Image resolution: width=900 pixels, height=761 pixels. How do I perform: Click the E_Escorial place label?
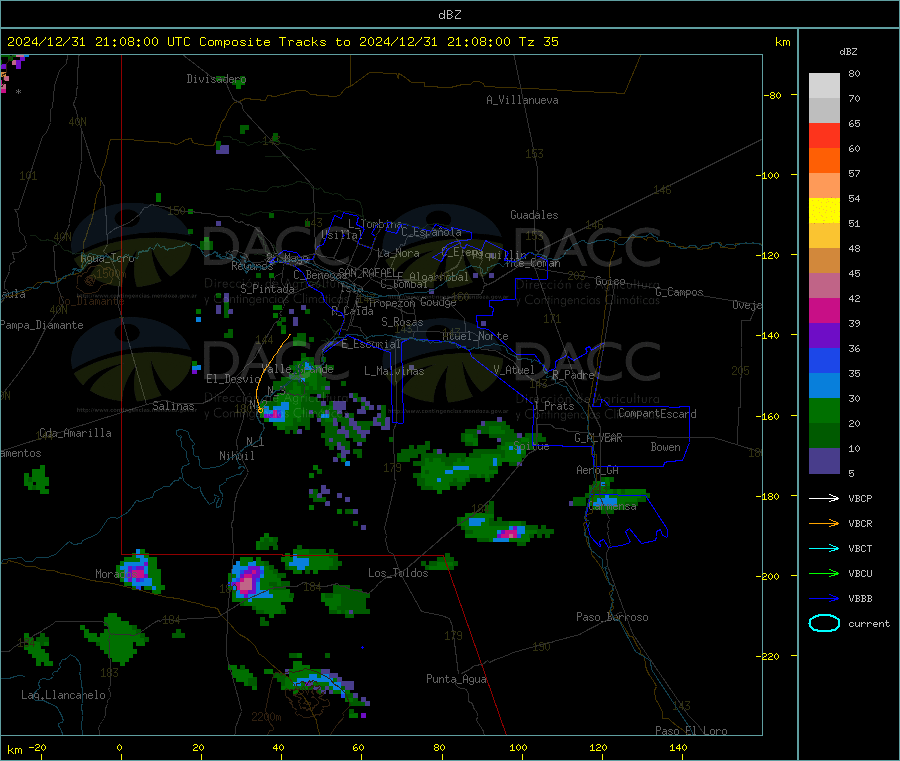tap(371, 344)
